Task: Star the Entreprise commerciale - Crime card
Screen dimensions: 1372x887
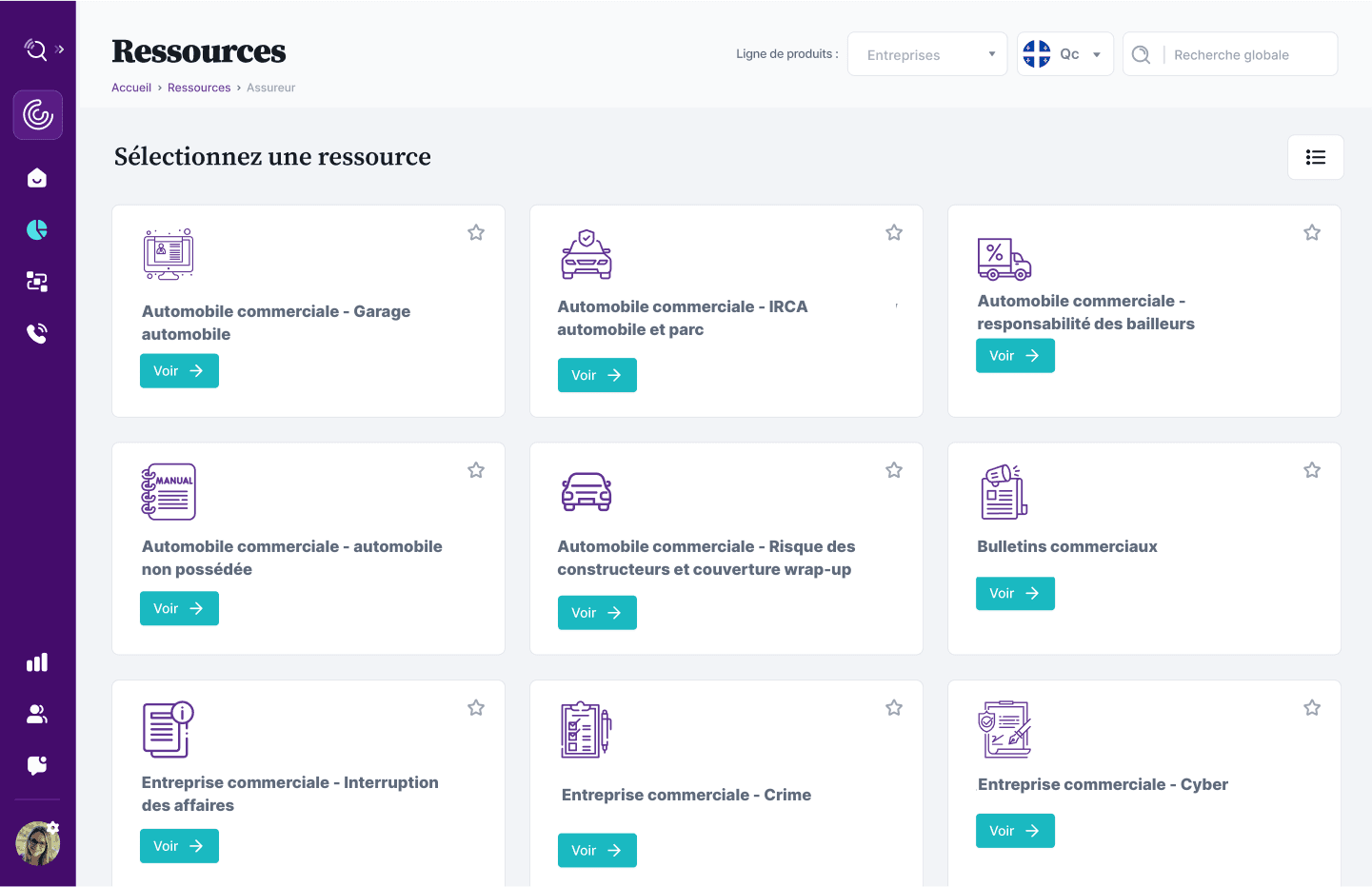Action: 893,708
